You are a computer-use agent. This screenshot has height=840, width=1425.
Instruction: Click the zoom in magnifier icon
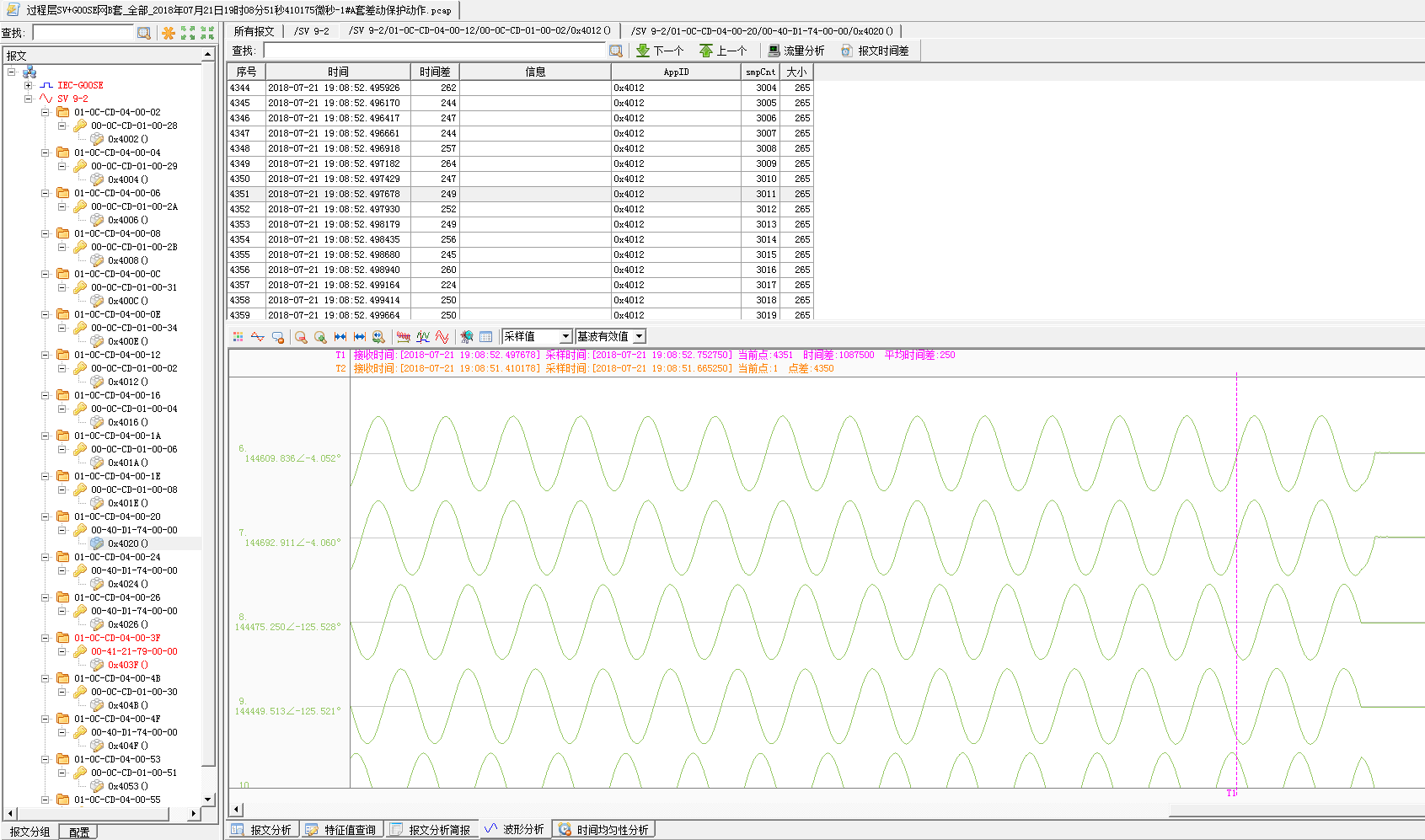click(x=320, y=337)
